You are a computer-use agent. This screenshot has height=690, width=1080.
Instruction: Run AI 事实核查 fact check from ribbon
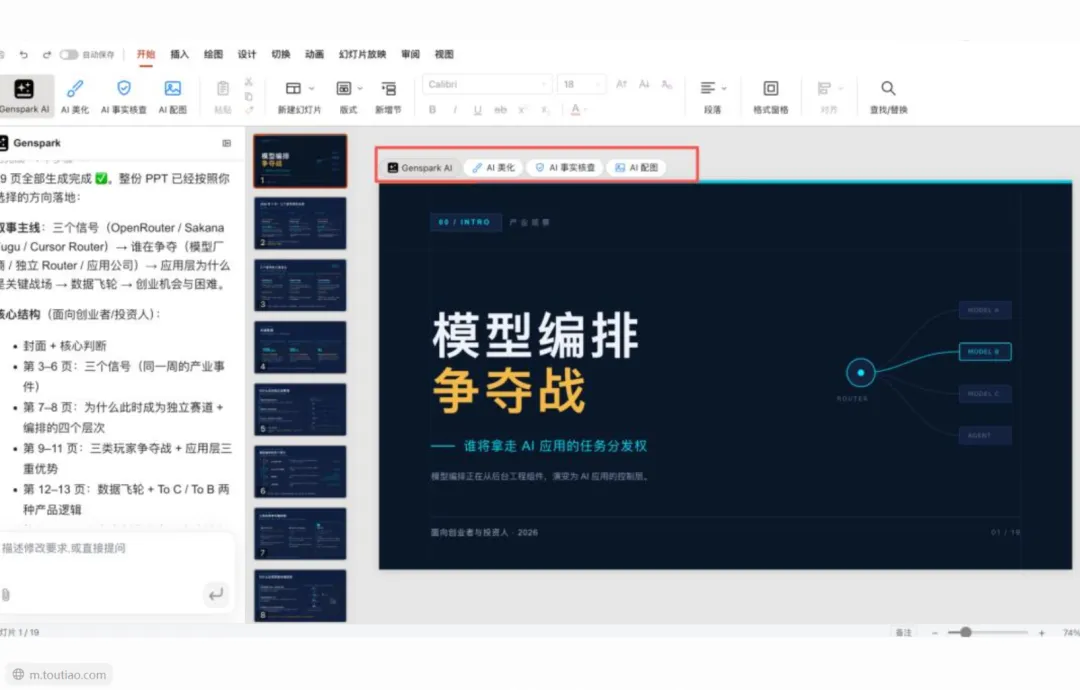tap(124, 96)
